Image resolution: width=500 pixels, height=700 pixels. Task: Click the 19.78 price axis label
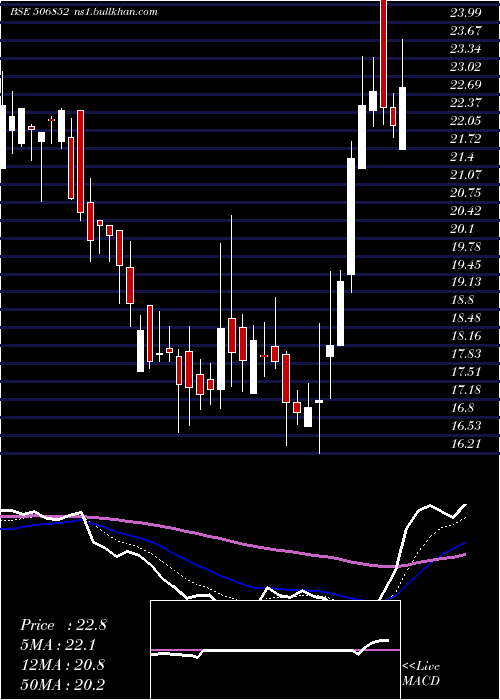pos(466,247)
